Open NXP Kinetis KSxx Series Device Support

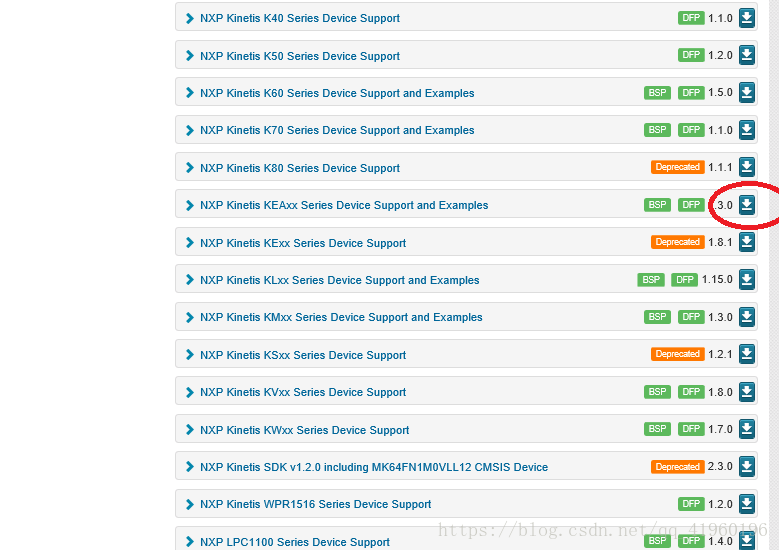[x=303, y=355]
